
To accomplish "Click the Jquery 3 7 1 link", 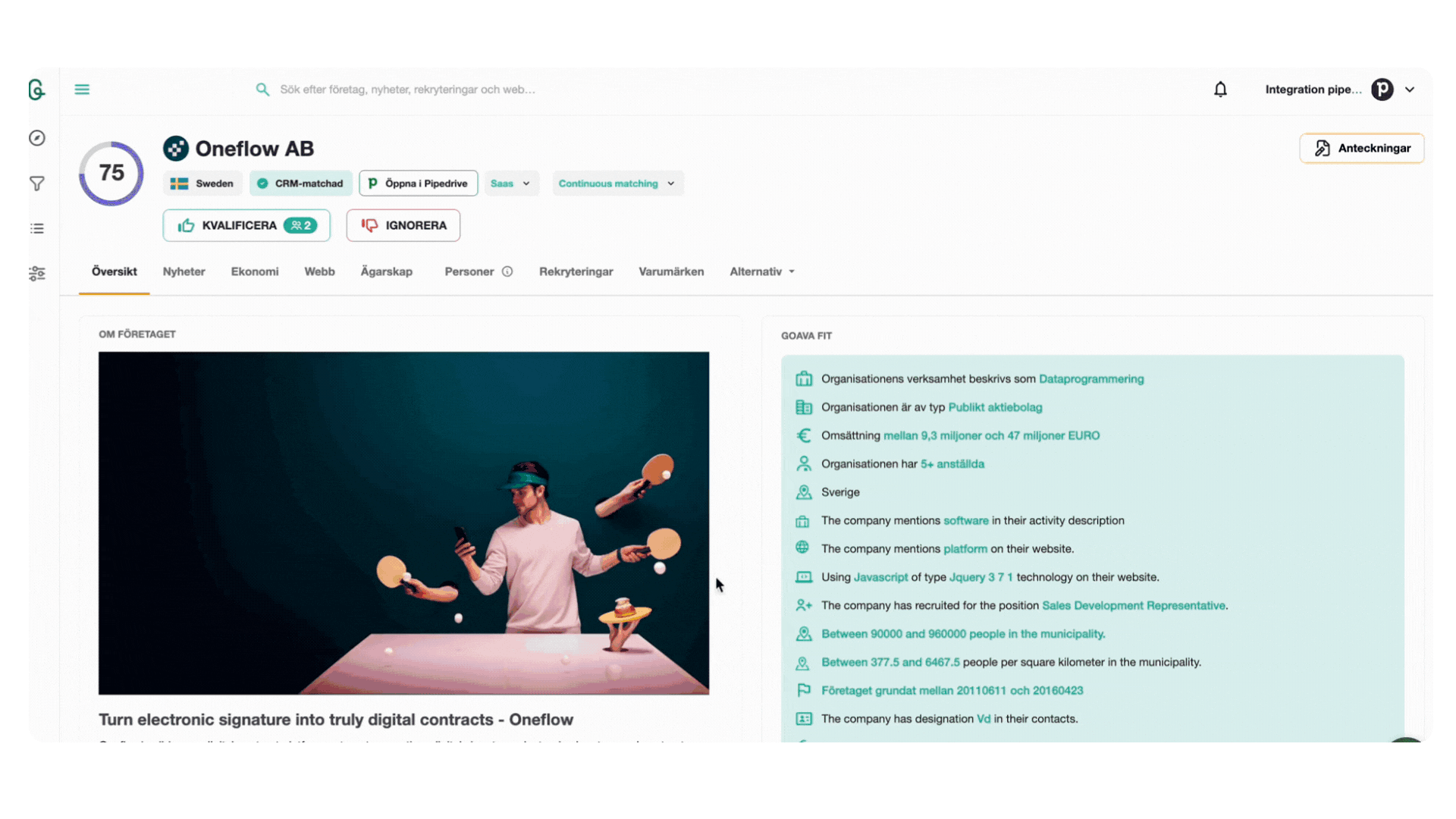I will (x=981, y=577).
